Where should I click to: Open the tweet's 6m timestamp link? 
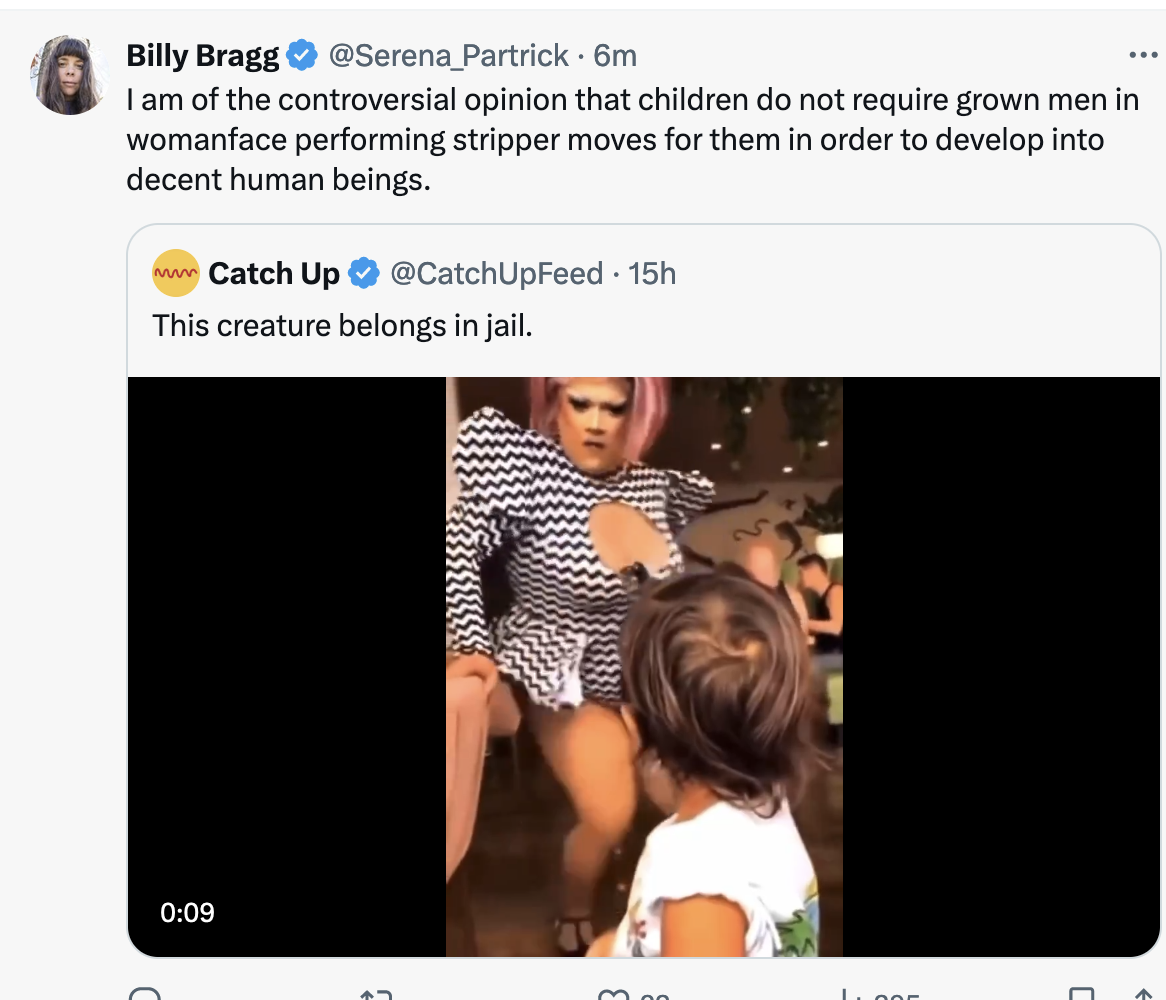point(615,56)
